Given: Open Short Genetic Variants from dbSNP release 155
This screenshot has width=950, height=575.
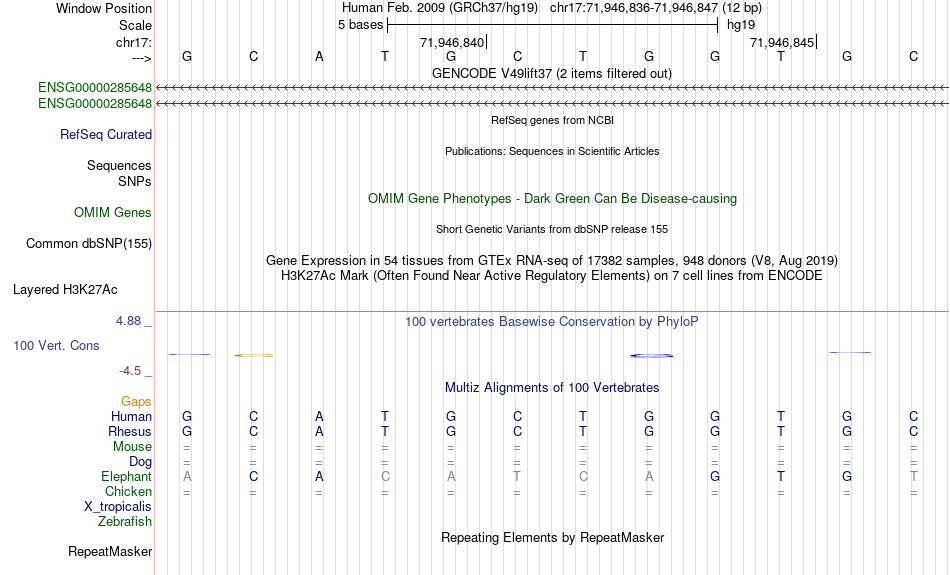Looking at the screenshot, I should (x=552, y=229).
